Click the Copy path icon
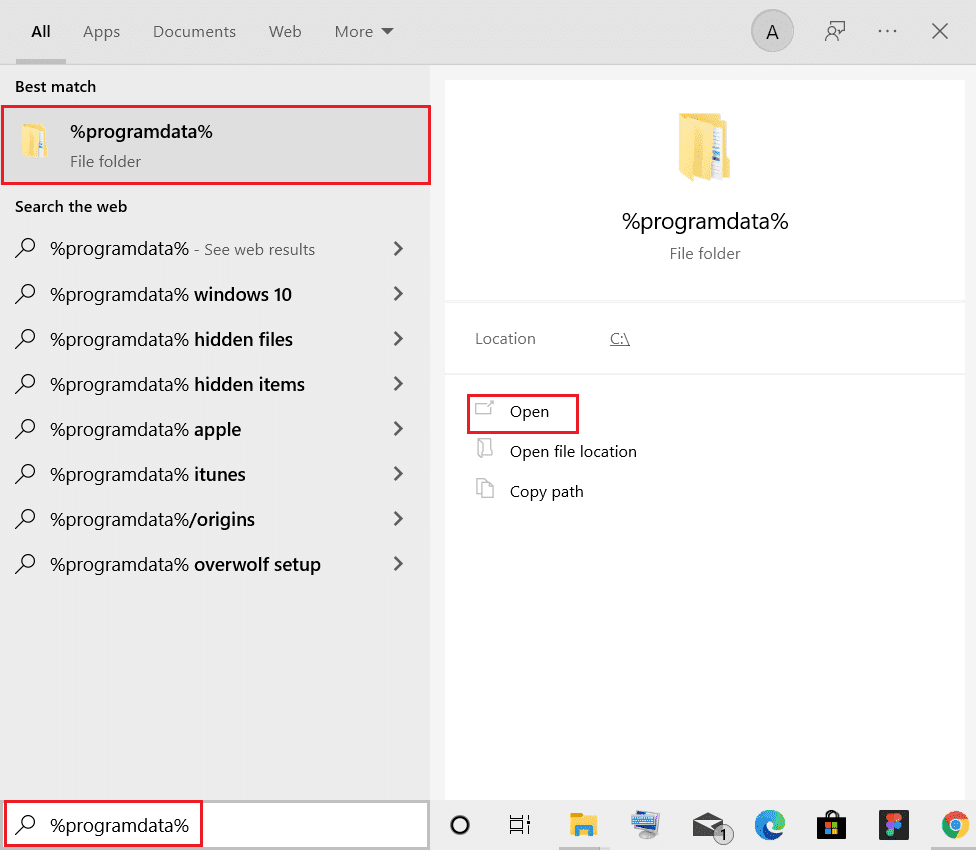Screen dimensions: 976x851 pos(484,488)
